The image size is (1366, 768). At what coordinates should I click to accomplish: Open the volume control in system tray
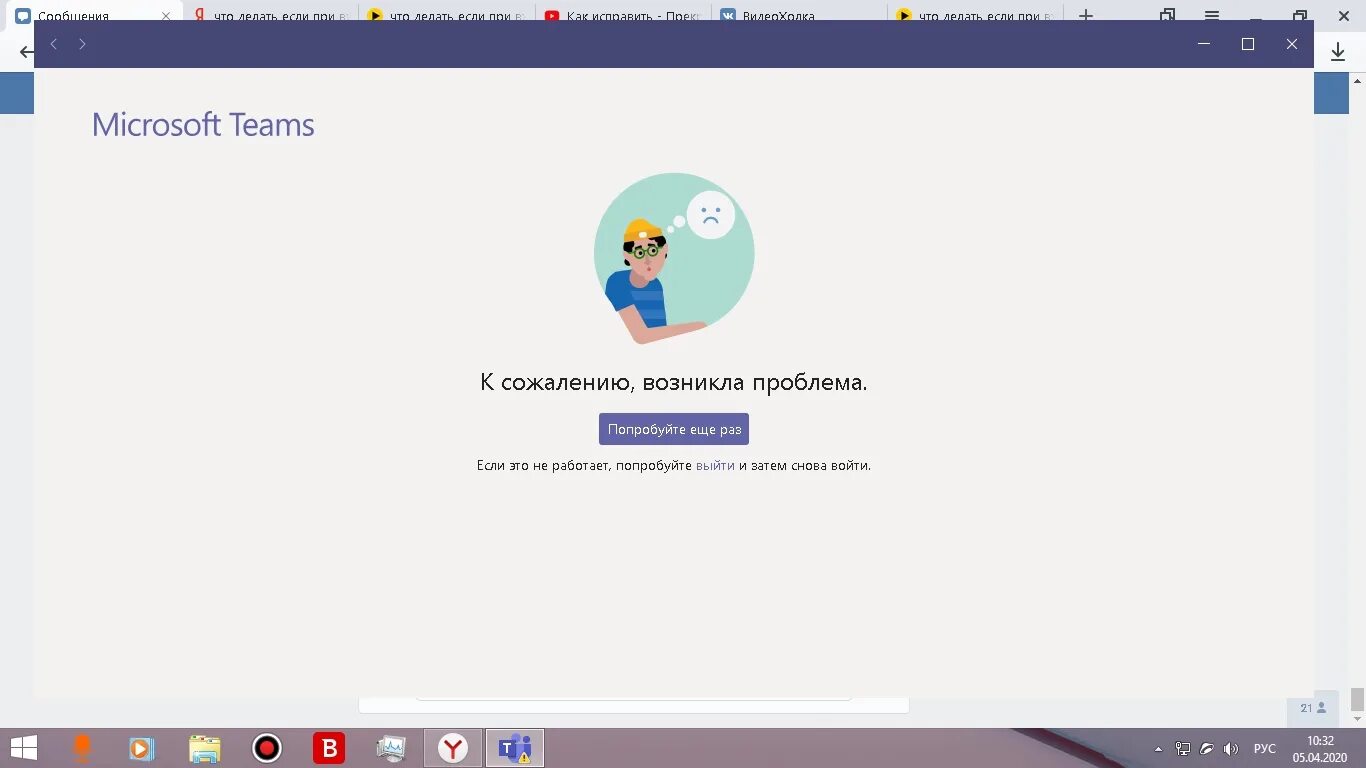coord(1230,748)
